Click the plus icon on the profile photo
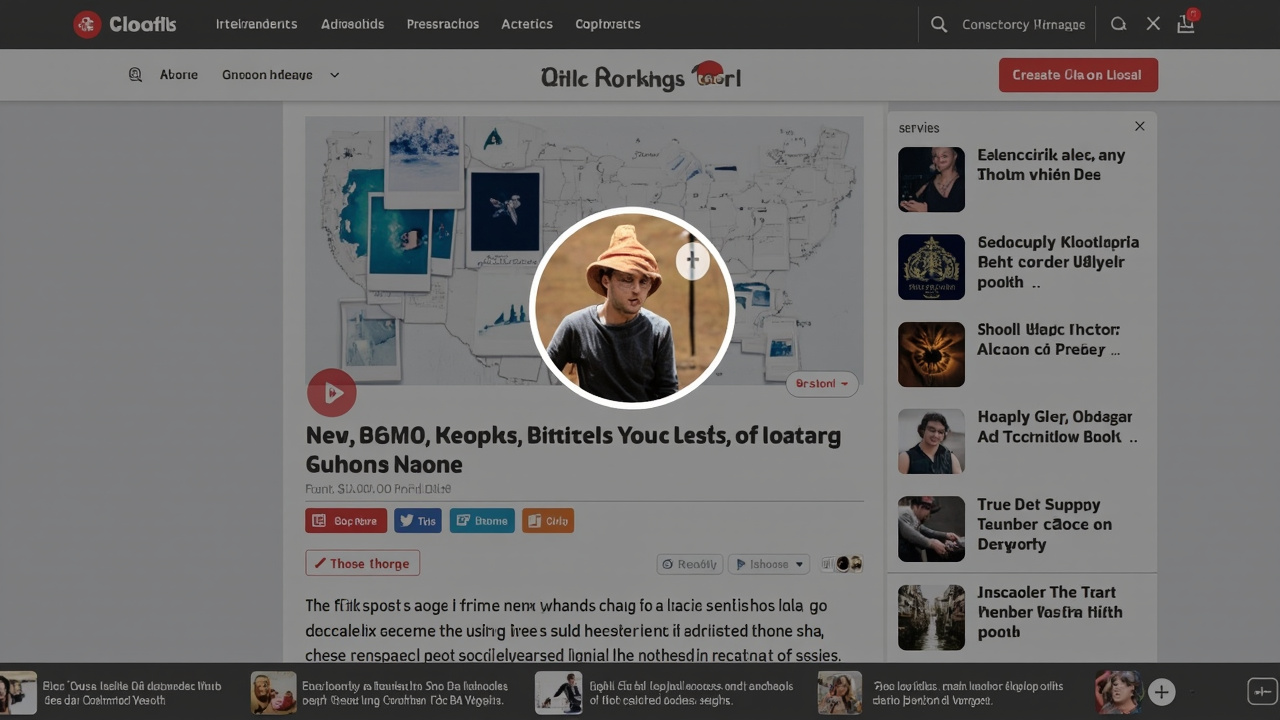The image size is (1280, 720). (x=692, y=260)
